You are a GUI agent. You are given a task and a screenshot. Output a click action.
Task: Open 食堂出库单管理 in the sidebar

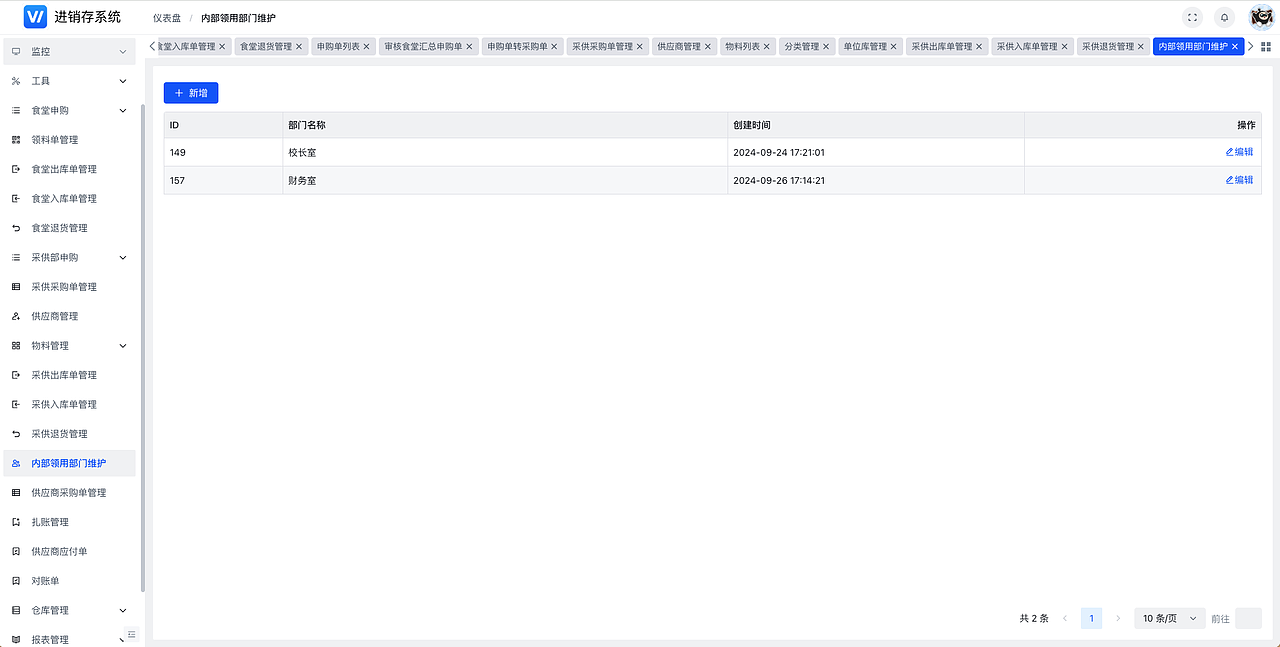point(68,169)
